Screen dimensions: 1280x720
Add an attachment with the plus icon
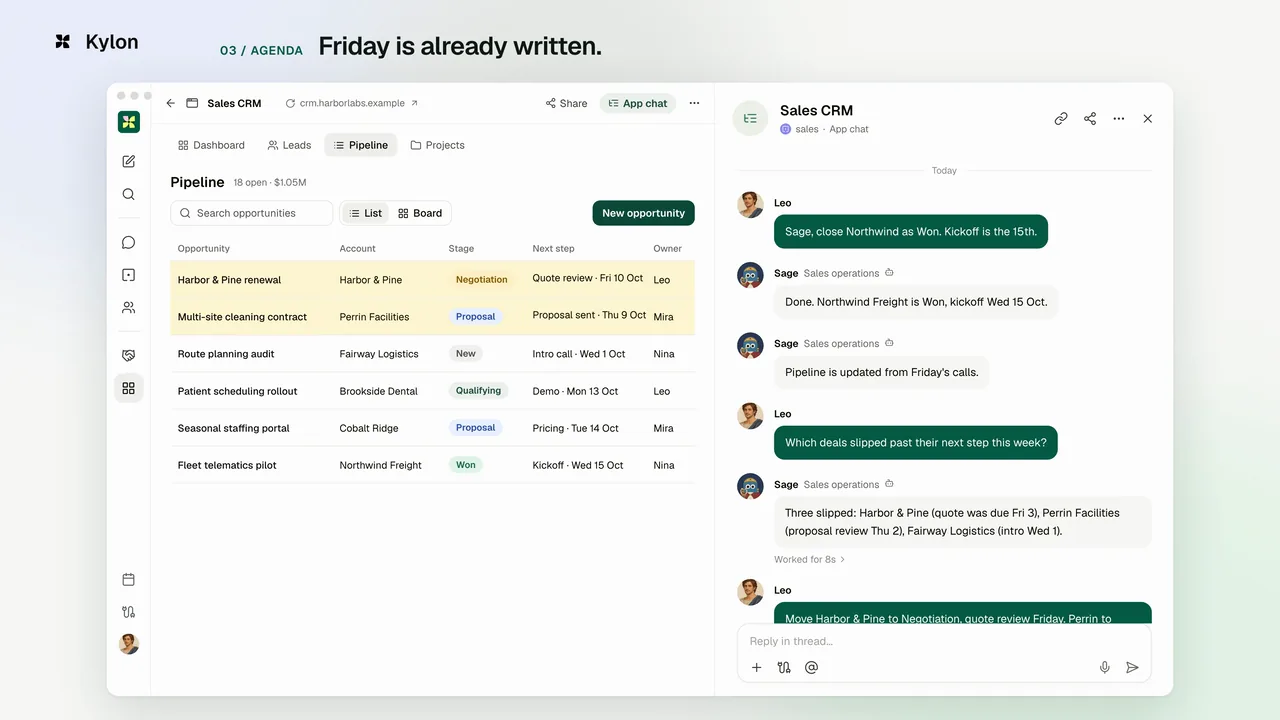756,667
